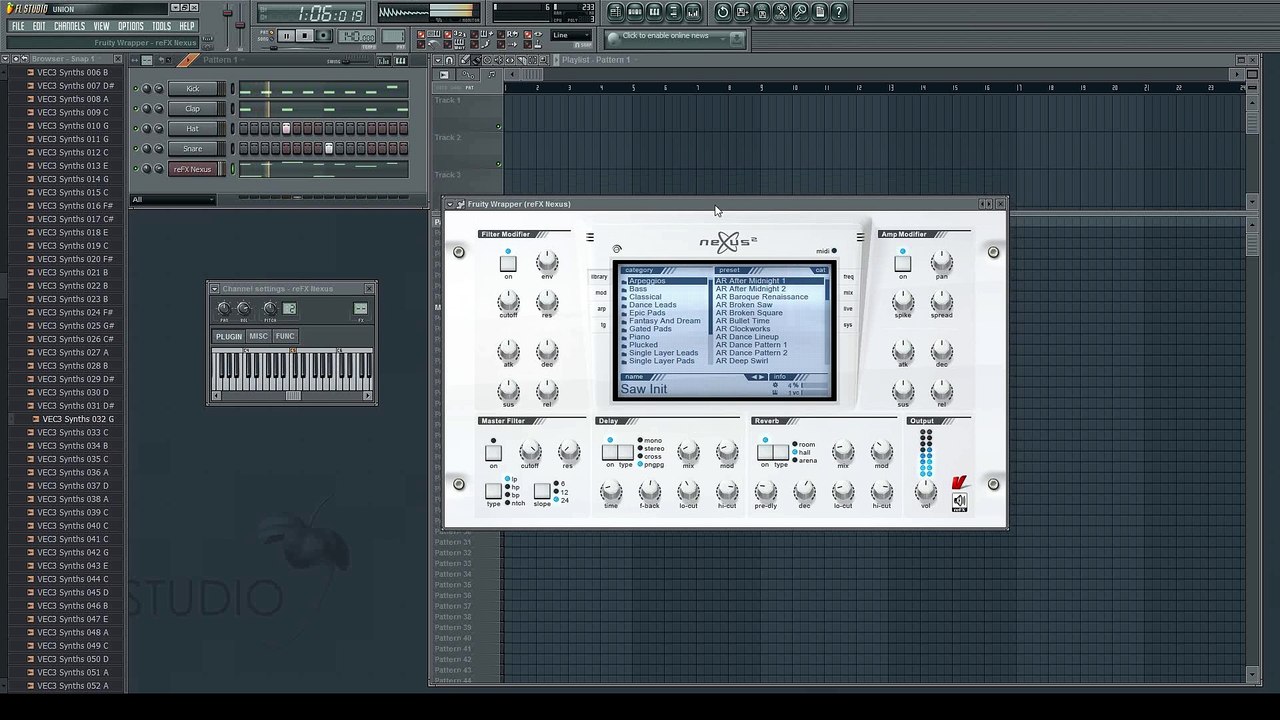Click the Nexus output speaker icon
Image resolution: width=1280 pixels, height=720 pixels.
(960, 501)
